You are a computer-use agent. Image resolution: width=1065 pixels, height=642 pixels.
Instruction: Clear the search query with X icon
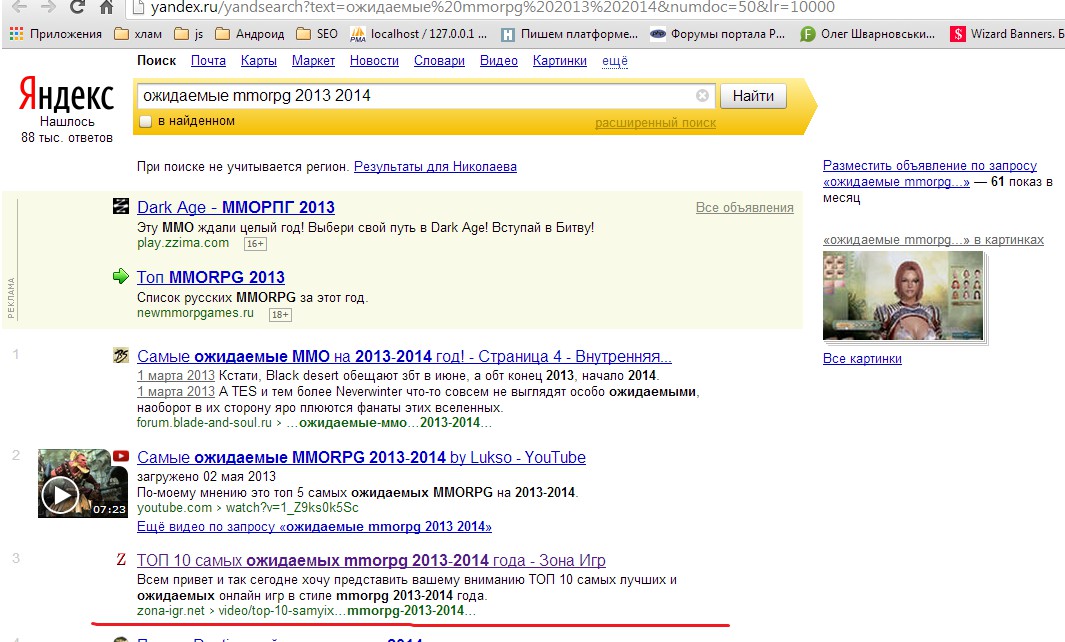pos(702,96)
